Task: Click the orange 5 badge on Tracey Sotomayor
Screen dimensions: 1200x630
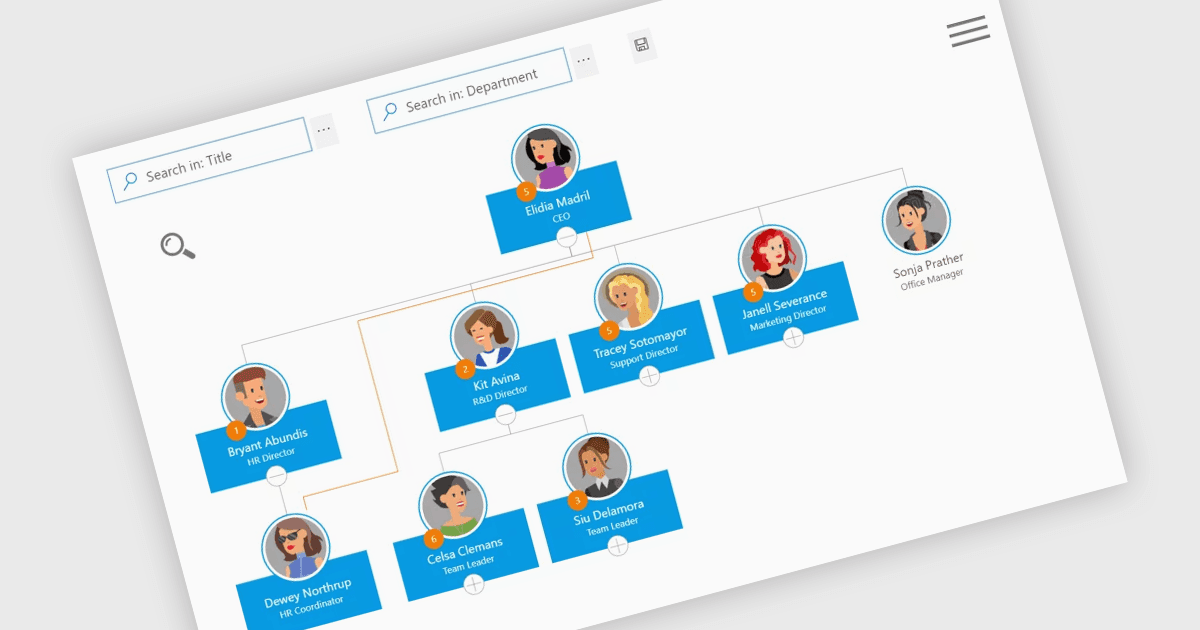Action: (x=608, y=331)
